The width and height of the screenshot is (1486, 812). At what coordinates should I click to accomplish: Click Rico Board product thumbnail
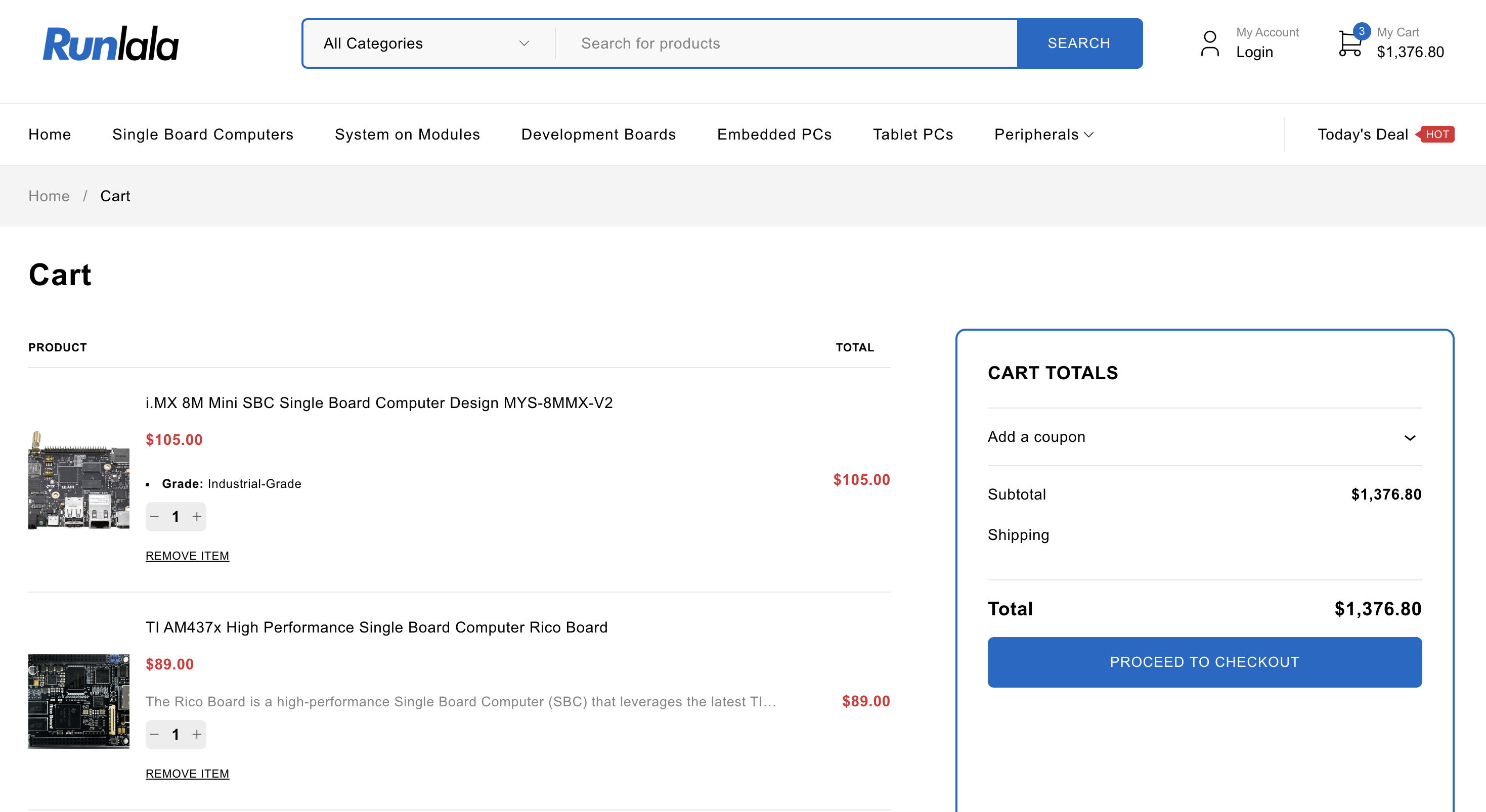79,701
